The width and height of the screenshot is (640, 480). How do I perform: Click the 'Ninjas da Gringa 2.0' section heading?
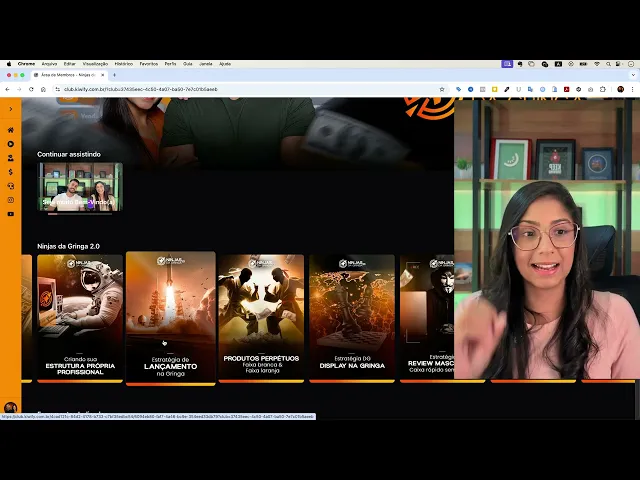[68, 246]
